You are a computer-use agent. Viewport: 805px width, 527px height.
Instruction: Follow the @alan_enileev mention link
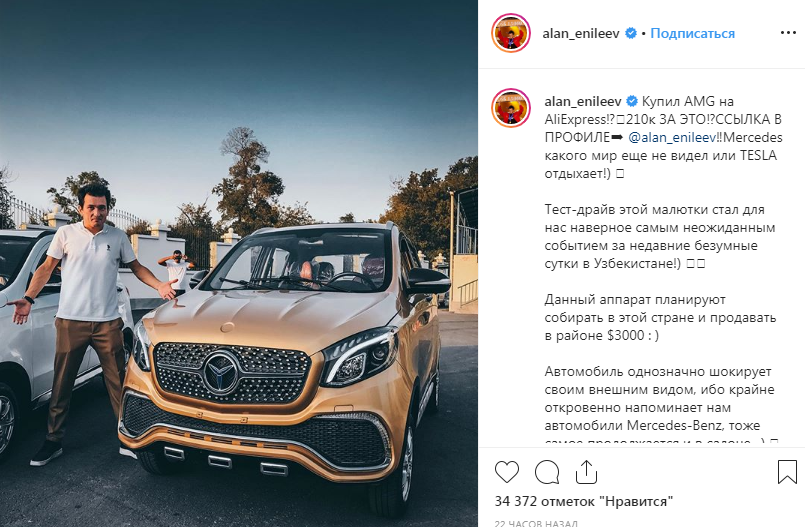point(672,138)
